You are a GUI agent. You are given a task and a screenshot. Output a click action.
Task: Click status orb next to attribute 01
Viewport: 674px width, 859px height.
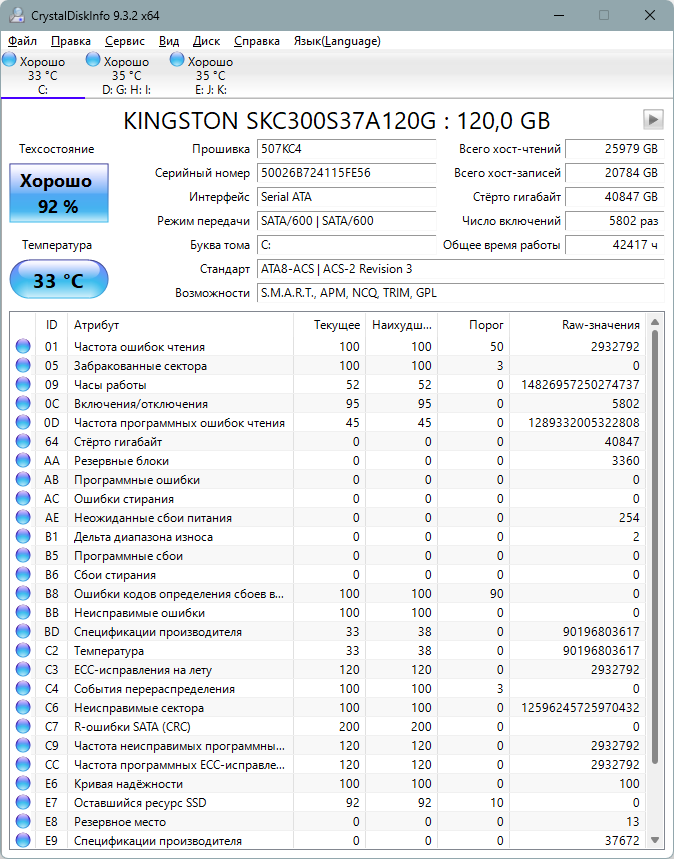coord(23,347)
